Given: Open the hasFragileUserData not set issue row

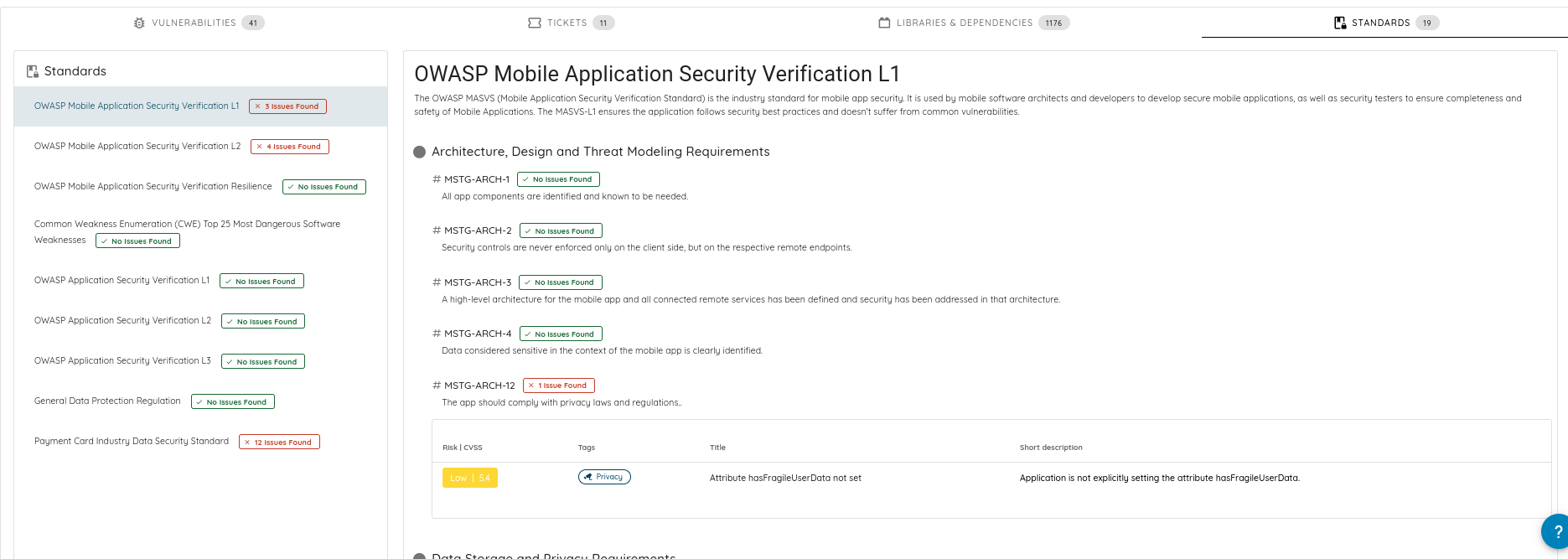Looking at the screenshot, I should [785, 478].
